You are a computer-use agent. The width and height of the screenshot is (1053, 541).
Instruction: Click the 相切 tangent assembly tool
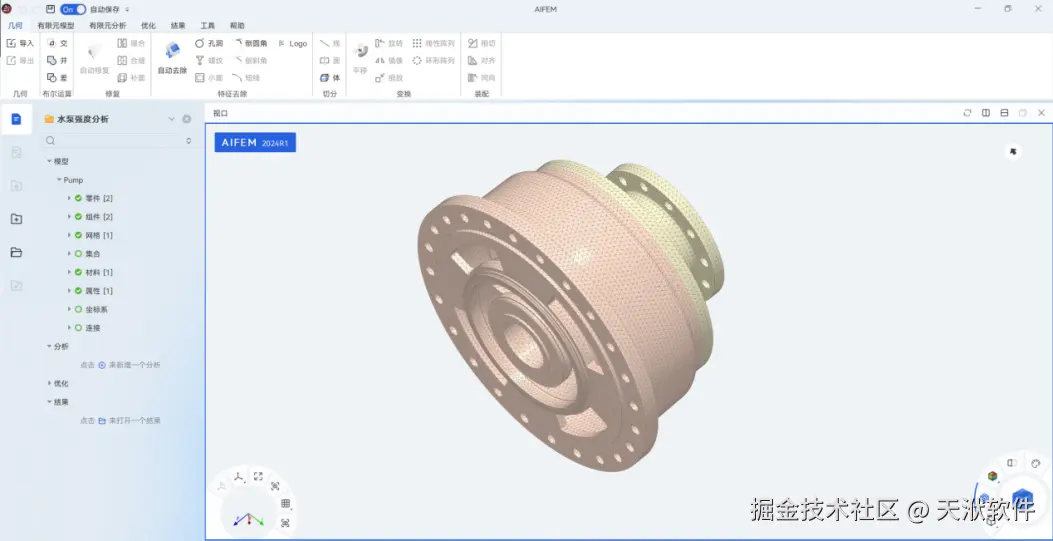tap(482, 43)
